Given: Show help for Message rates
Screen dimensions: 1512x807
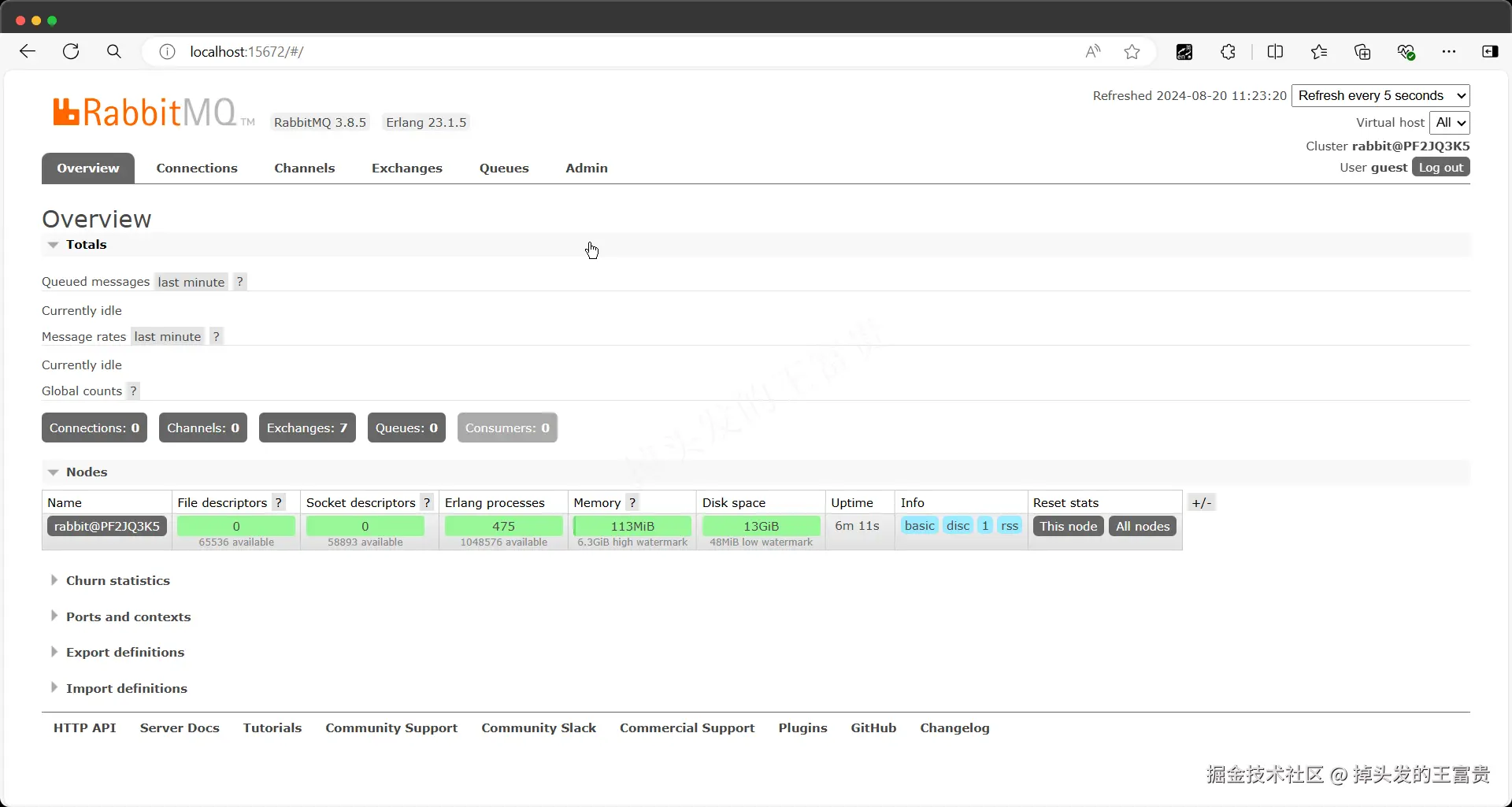Looking at the screenshot, I should (x=216, y=336).
